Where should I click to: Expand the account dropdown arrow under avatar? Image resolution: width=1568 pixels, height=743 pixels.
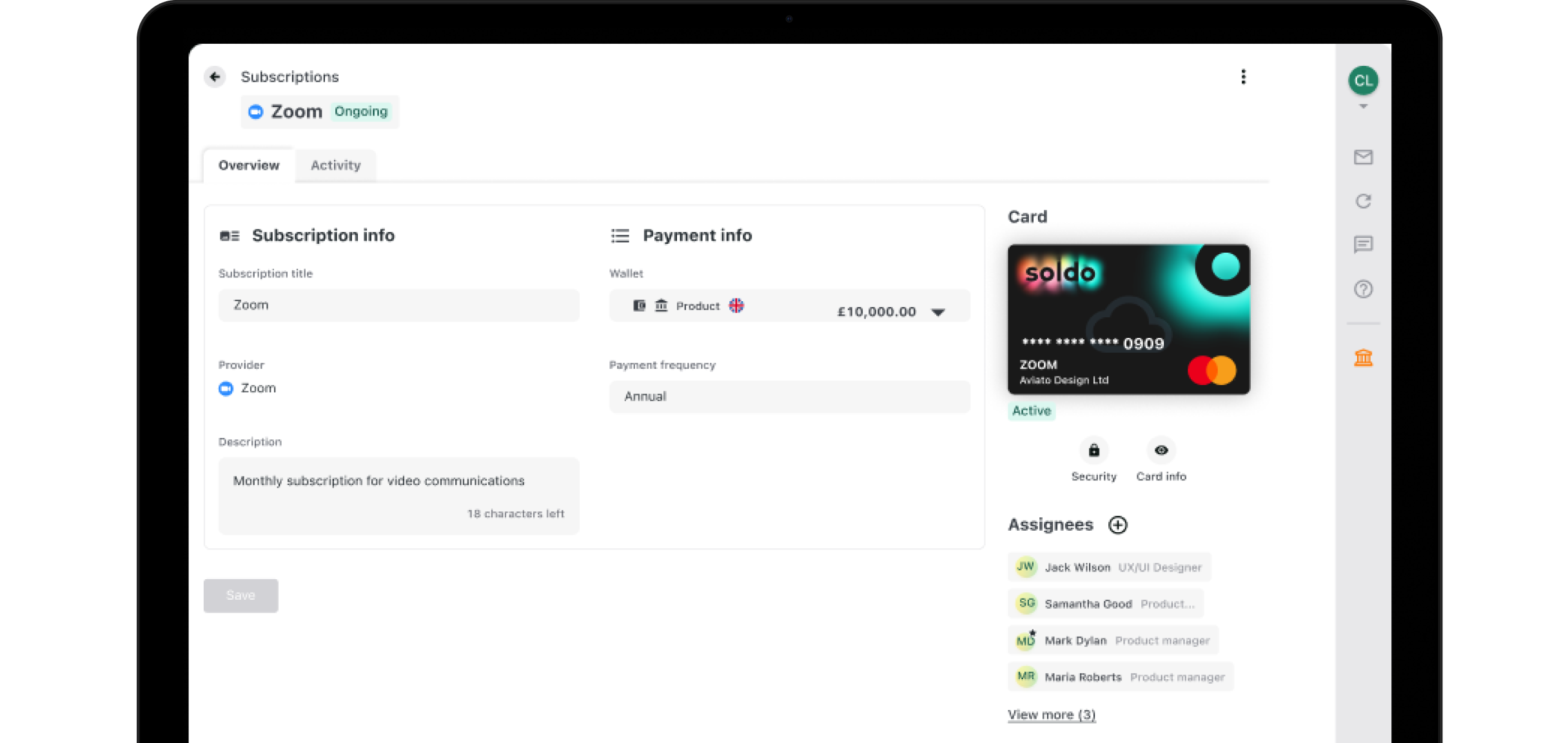pos(1363,106)
